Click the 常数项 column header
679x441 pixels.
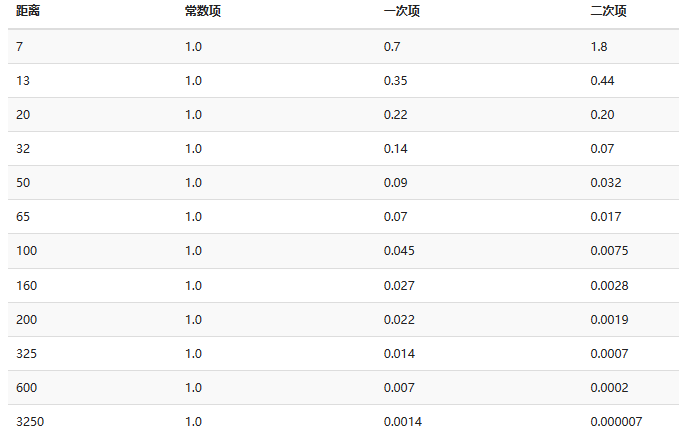(x=203, y=11)
